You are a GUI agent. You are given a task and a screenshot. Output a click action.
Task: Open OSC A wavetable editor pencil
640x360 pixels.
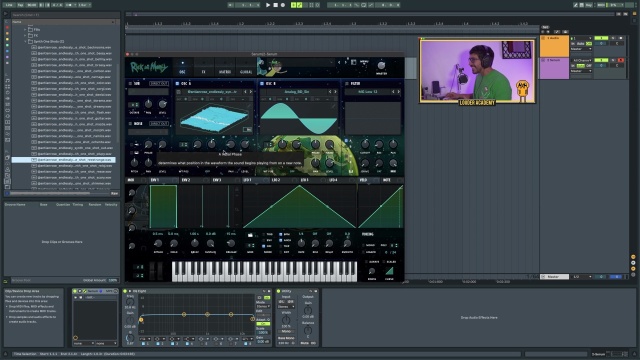point(248,106)
